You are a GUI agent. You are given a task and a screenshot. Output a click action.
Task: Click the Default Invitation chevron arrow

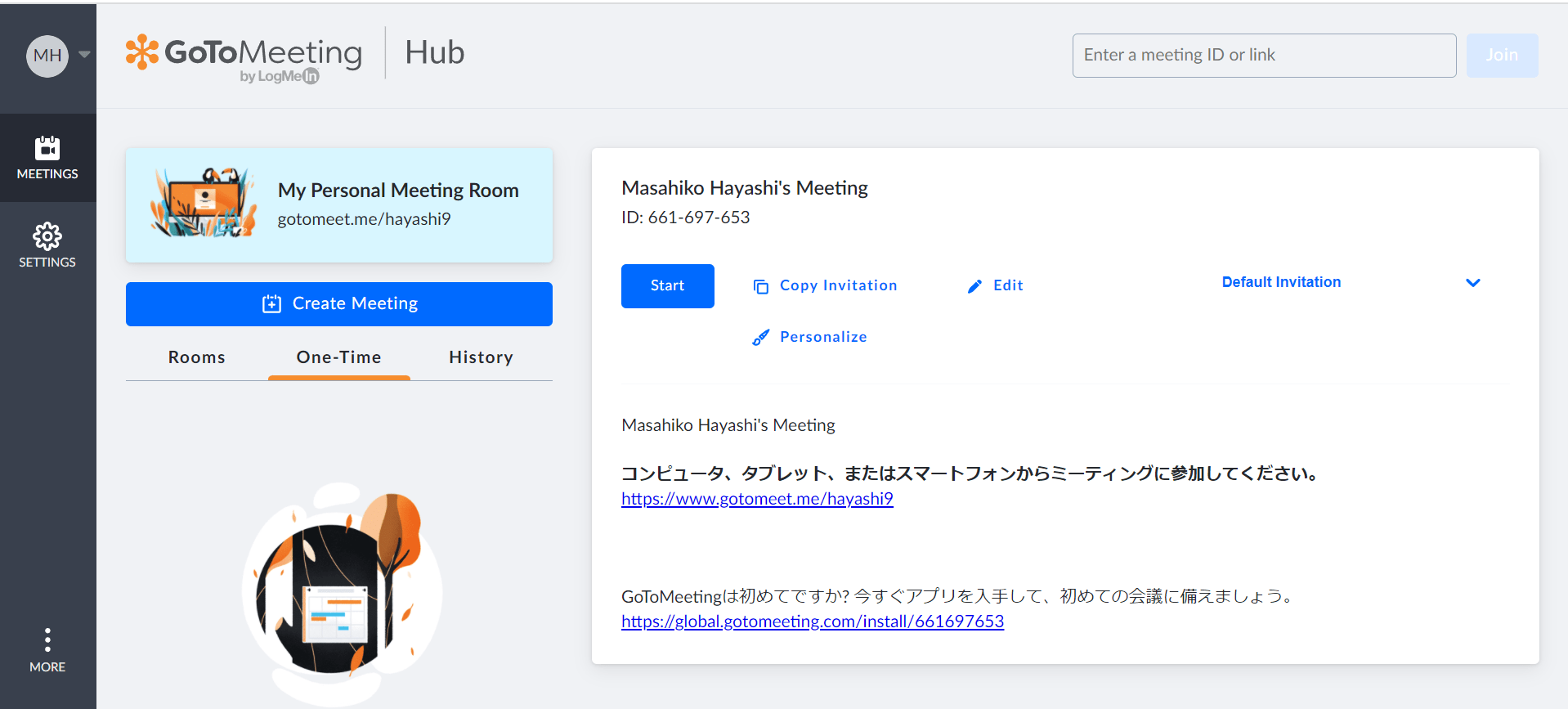click(1473, 283)
